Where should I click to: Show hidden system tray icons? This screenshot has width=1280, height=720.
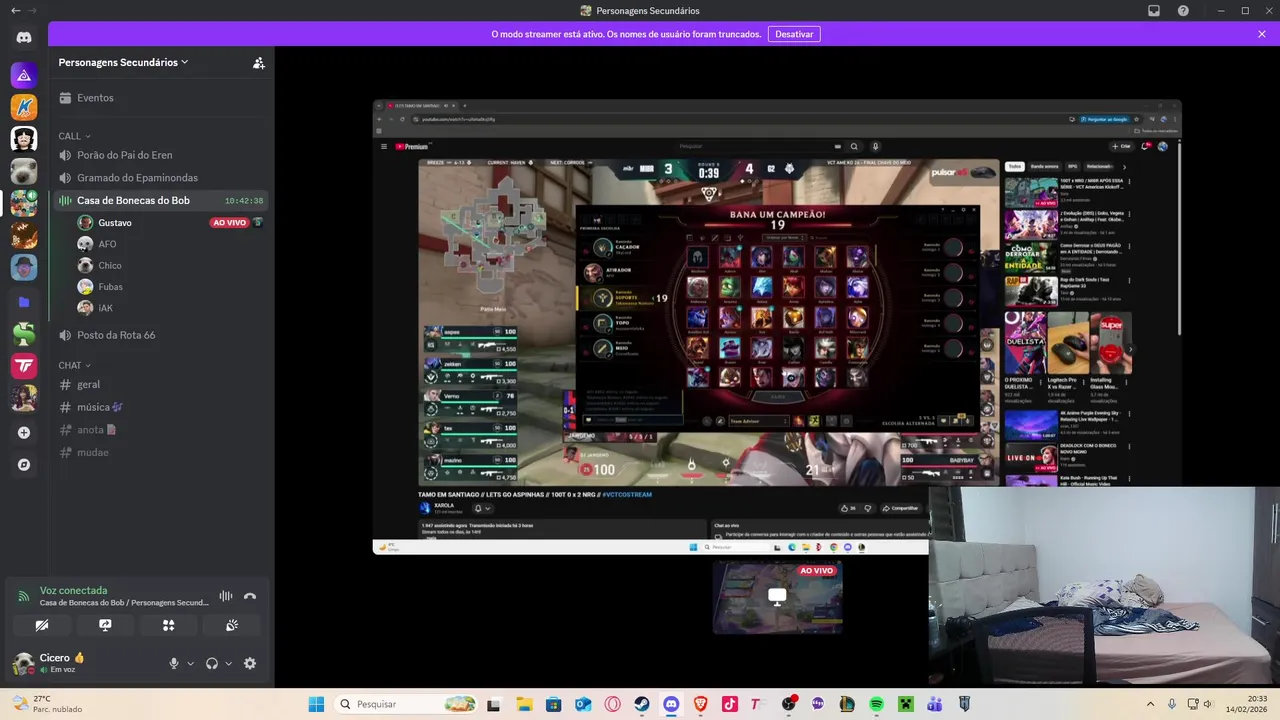pos(1150,704)
